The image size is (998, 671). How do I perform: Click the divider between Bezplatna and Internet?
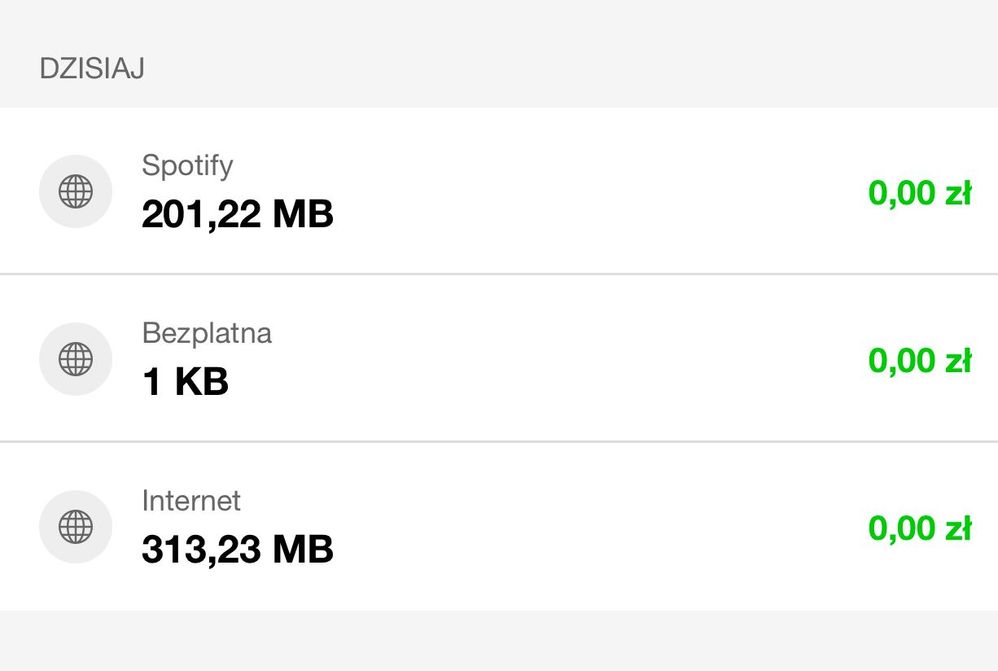[499, 441]
